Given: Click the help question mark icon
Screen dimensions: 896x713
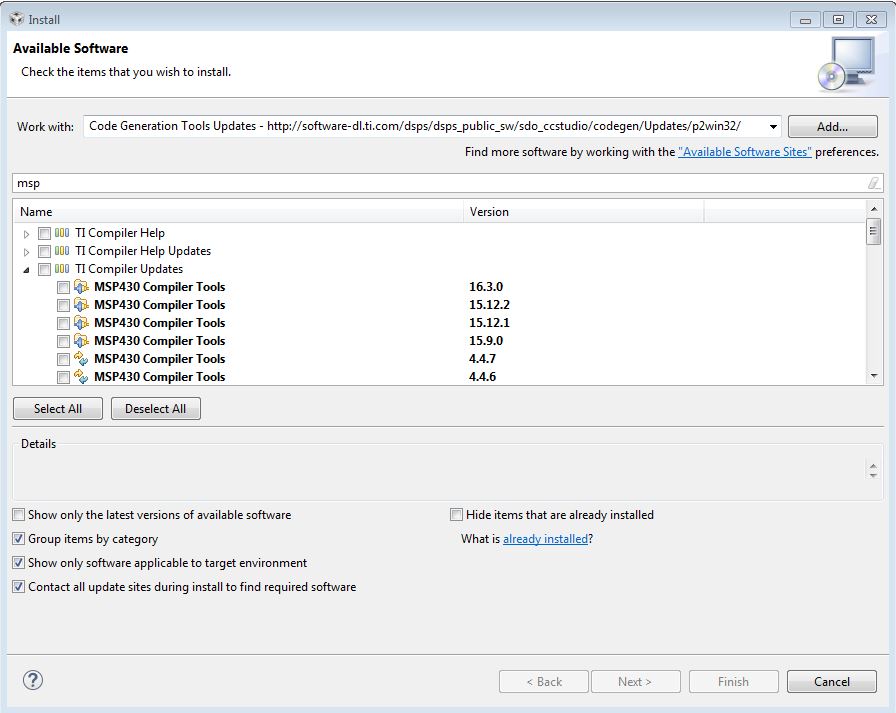Looking at the screenshot, I should pyautogui.click(x=33, y=680).
